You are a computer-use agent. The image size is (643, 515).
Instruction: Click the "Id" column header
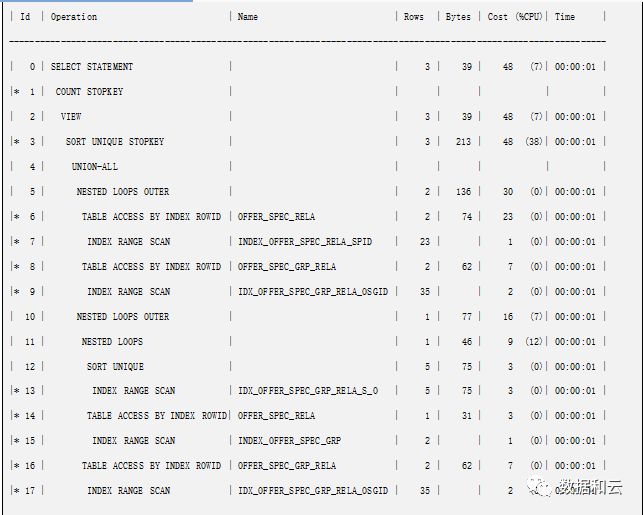[25, 17]
